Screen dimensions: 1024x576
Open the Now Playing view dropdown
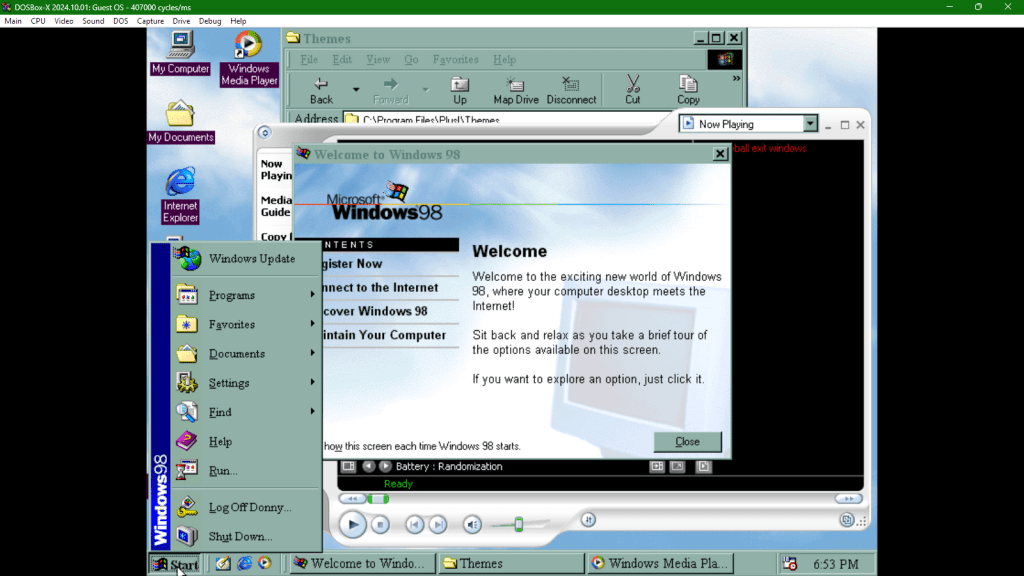[x=809, y=123]
